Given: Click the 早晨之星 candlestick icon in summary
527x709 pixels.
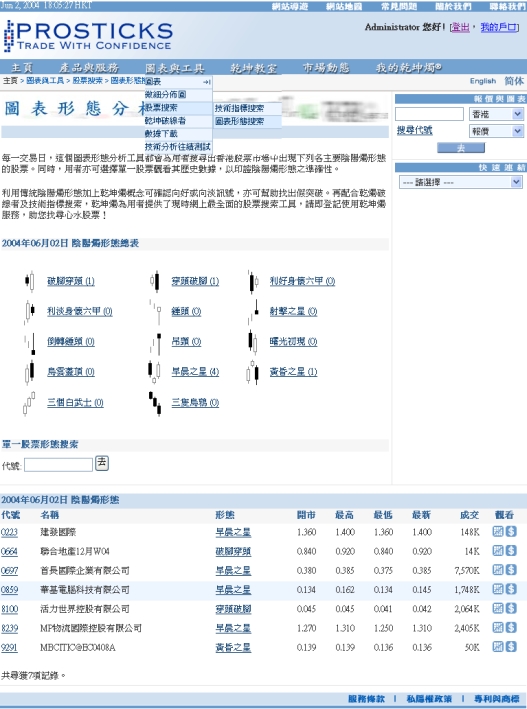Looking at the screenshot, I should coord(154,372).
